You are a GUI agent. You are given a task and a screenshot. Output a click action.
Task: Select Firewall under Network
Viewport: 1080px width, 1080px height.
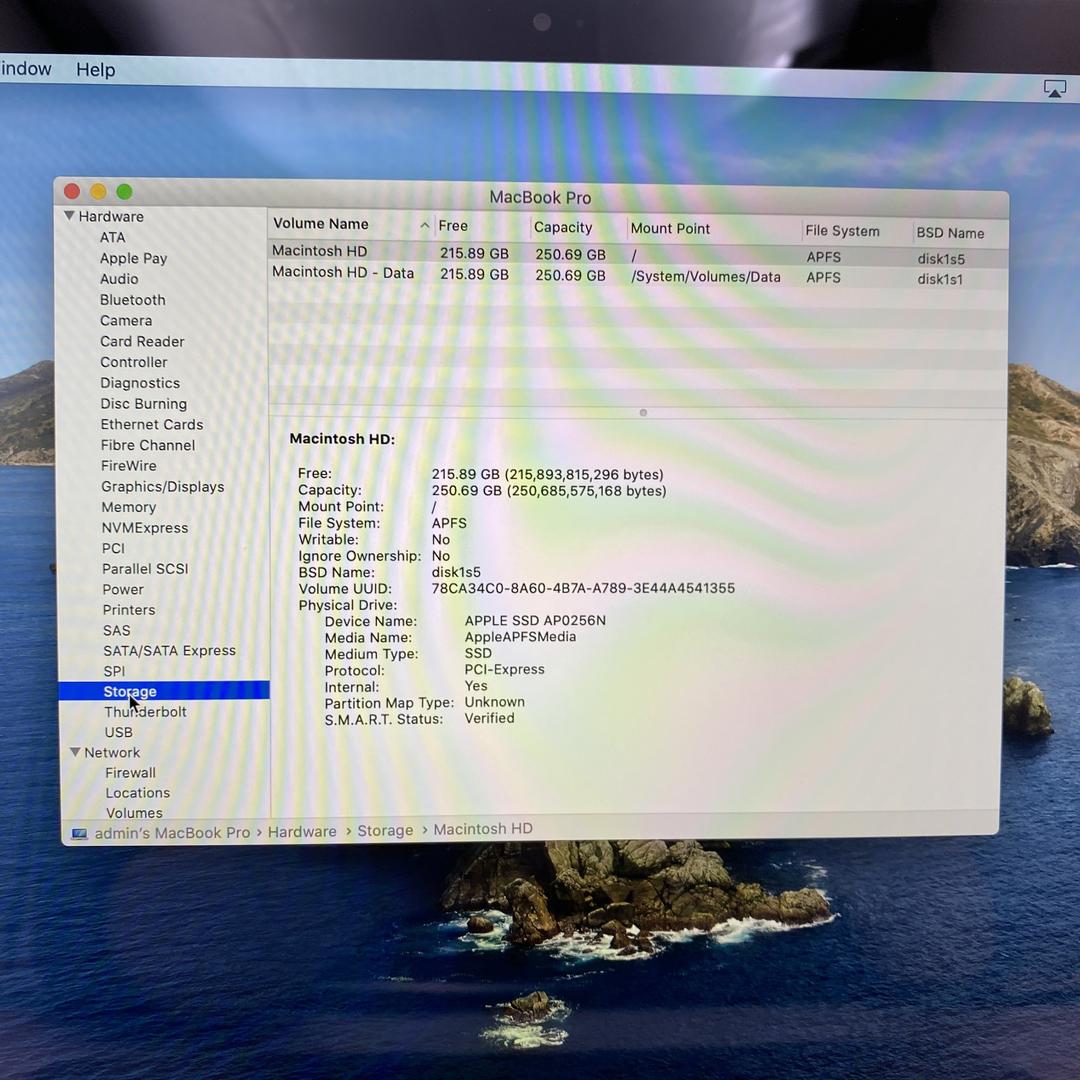(x=131, y=773)
